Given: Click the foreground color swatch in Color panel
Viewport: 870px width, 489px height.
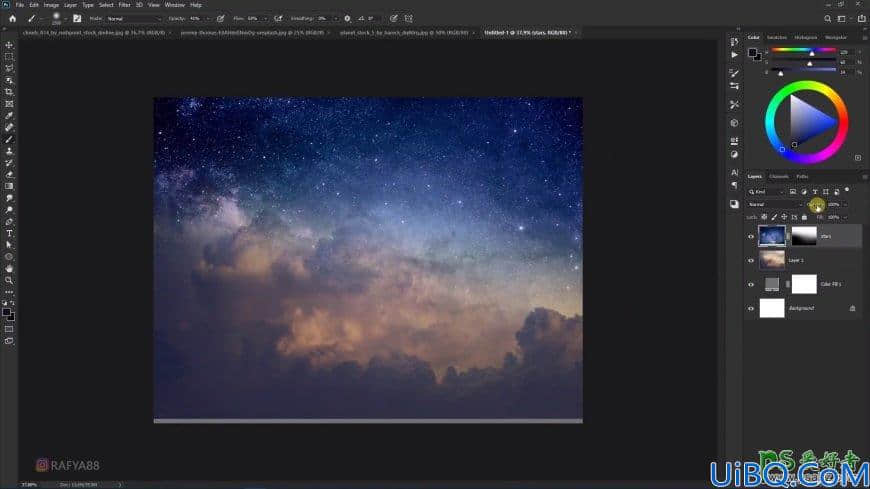Looking at the screenshot, I should [x=752, y=53].
